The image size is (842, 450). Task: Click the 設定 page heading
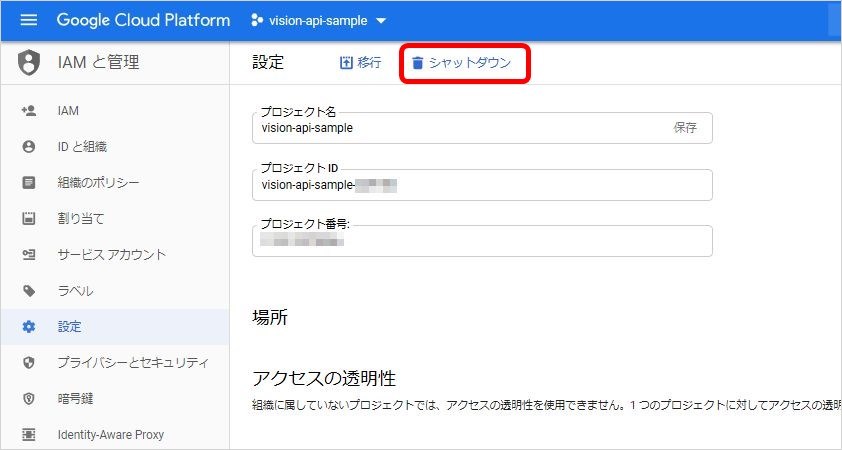coord(268,62)
